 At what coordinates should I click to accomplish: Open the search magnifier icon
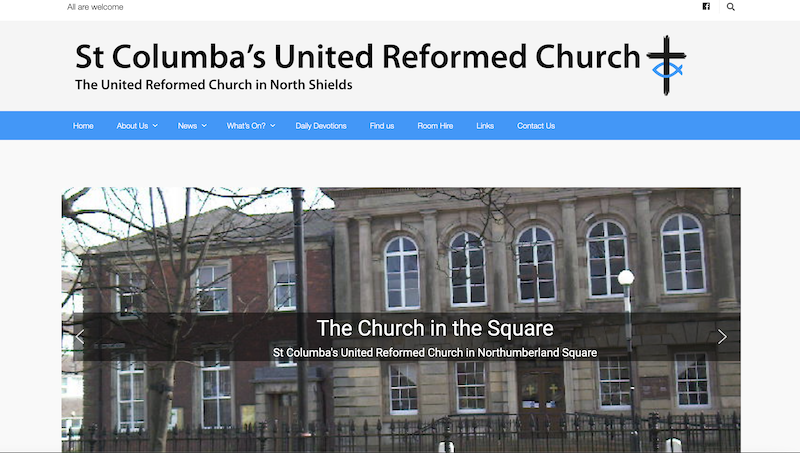pos(731,7)
